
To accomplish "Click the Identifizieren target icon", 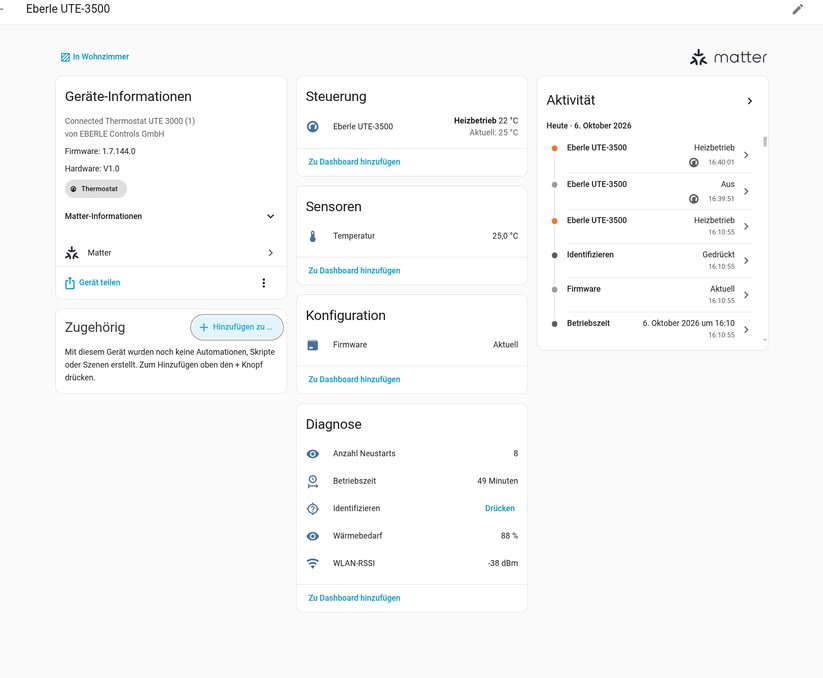I will point(313,508).
